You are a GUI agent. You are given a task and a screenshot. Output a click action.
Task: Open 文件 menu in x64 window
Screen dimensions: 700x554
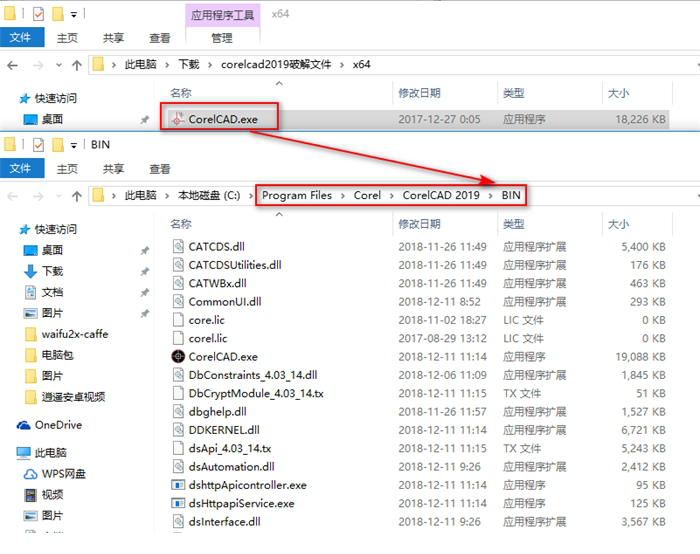[21, 37]
